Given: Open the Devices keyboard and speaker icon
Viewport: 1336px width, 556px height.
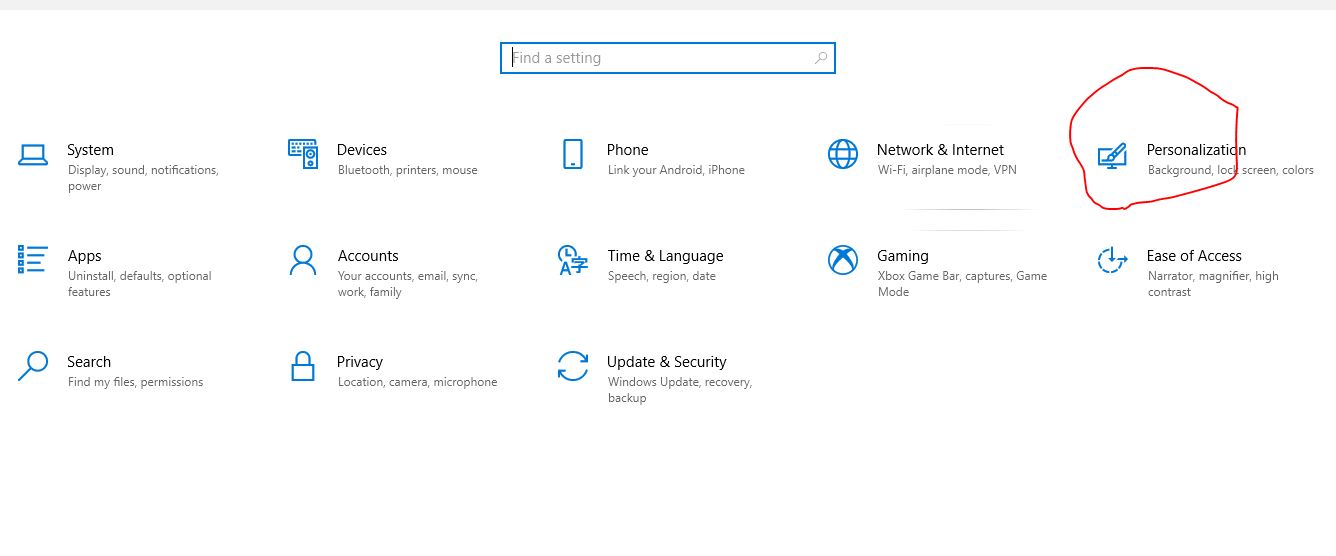Looking at the screenshot, I should [x=303, y=154].
